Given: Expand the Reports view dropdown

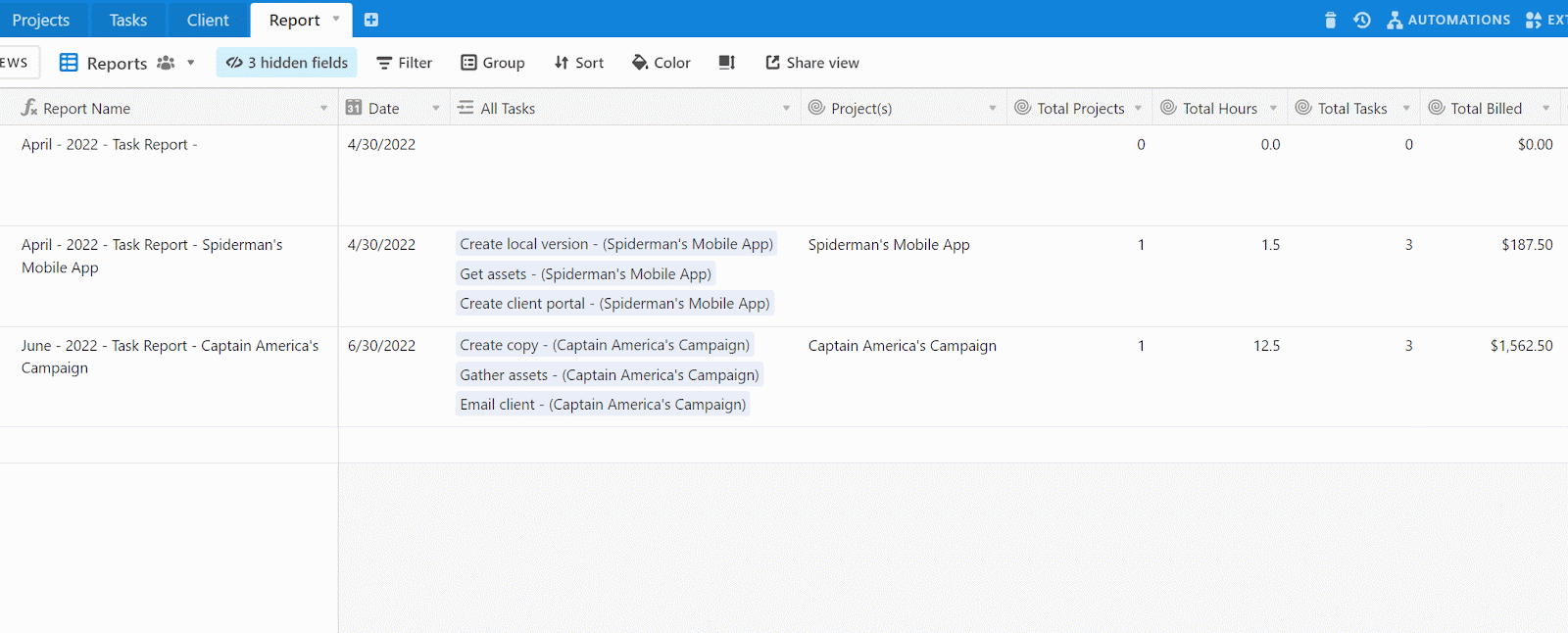Looking at the screenshot, I should point(190,63).
